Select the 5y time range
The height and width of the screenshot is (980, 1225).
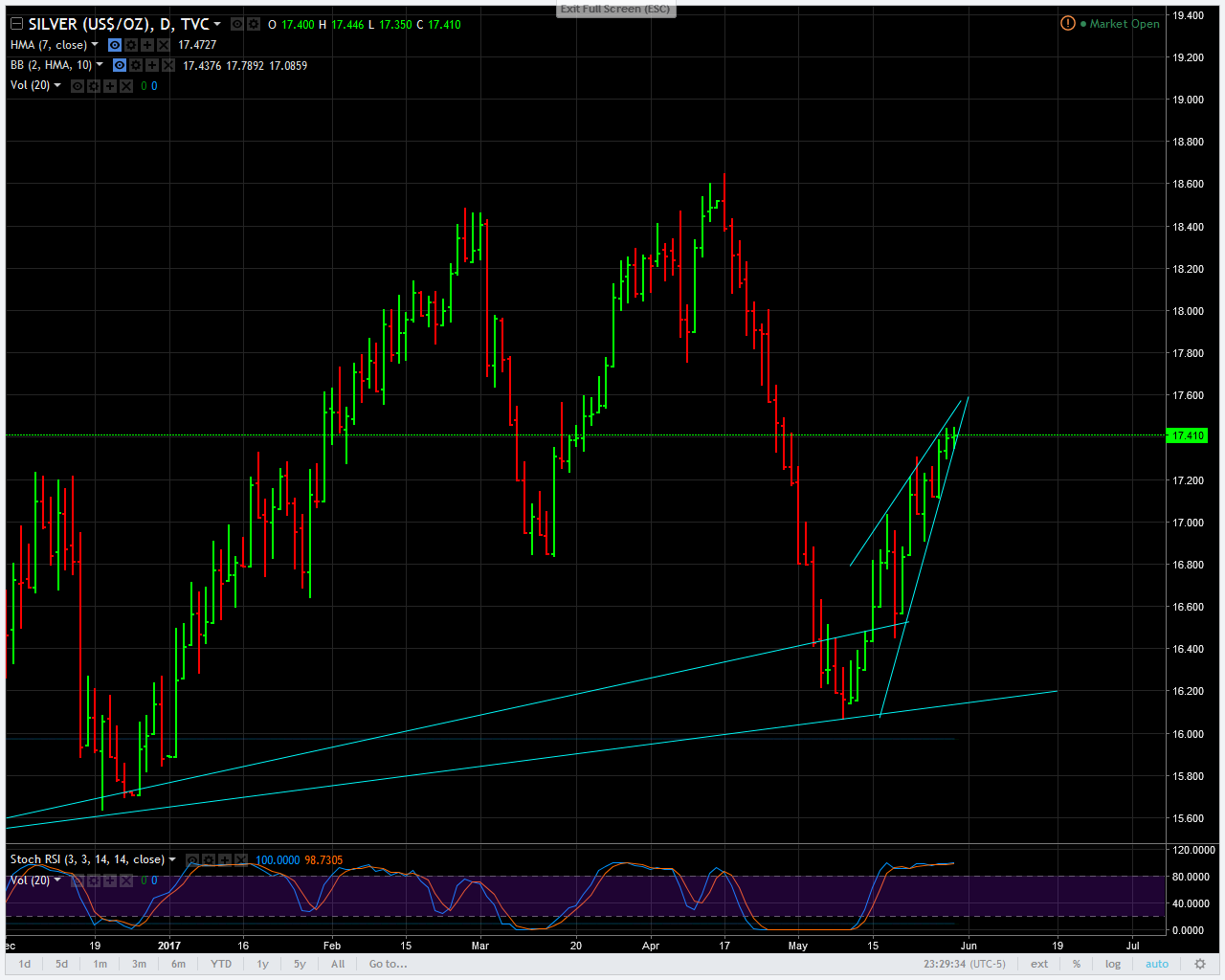(x=300, y=964)
